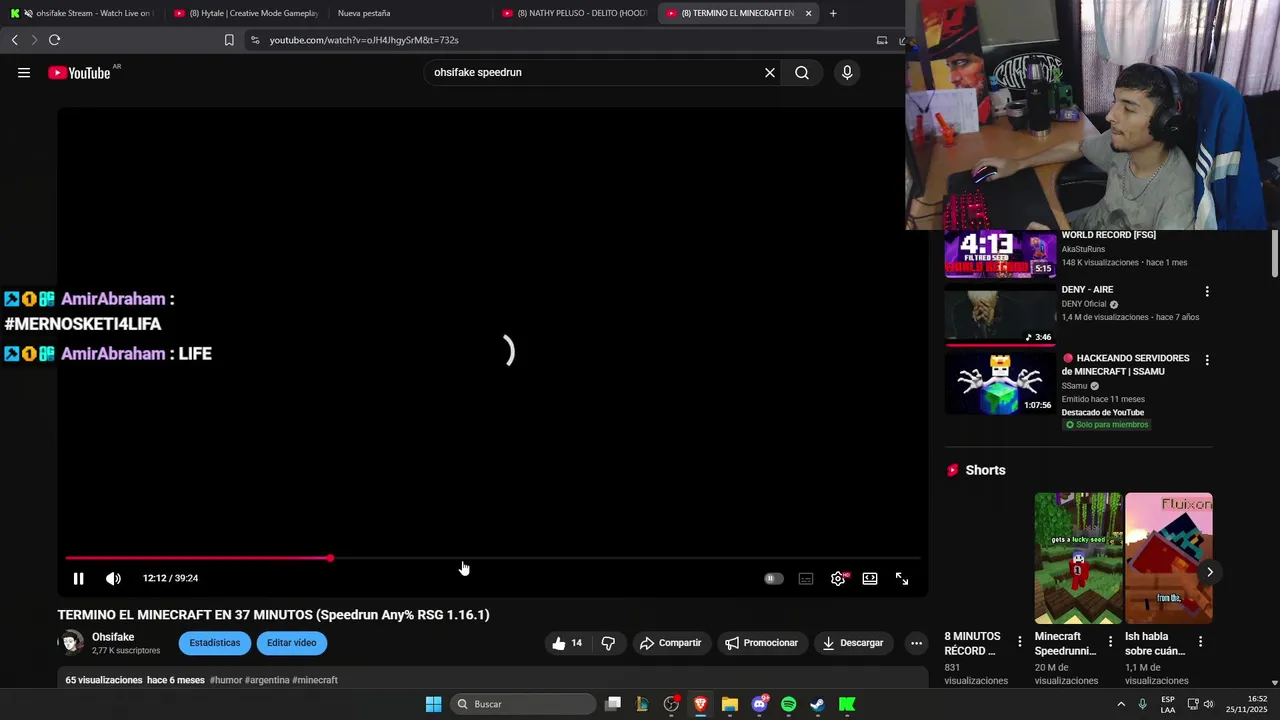Toggle subtitles in the video player
Screen dimensions: 1280x720
pyautogui.click(x=806, y=578)
